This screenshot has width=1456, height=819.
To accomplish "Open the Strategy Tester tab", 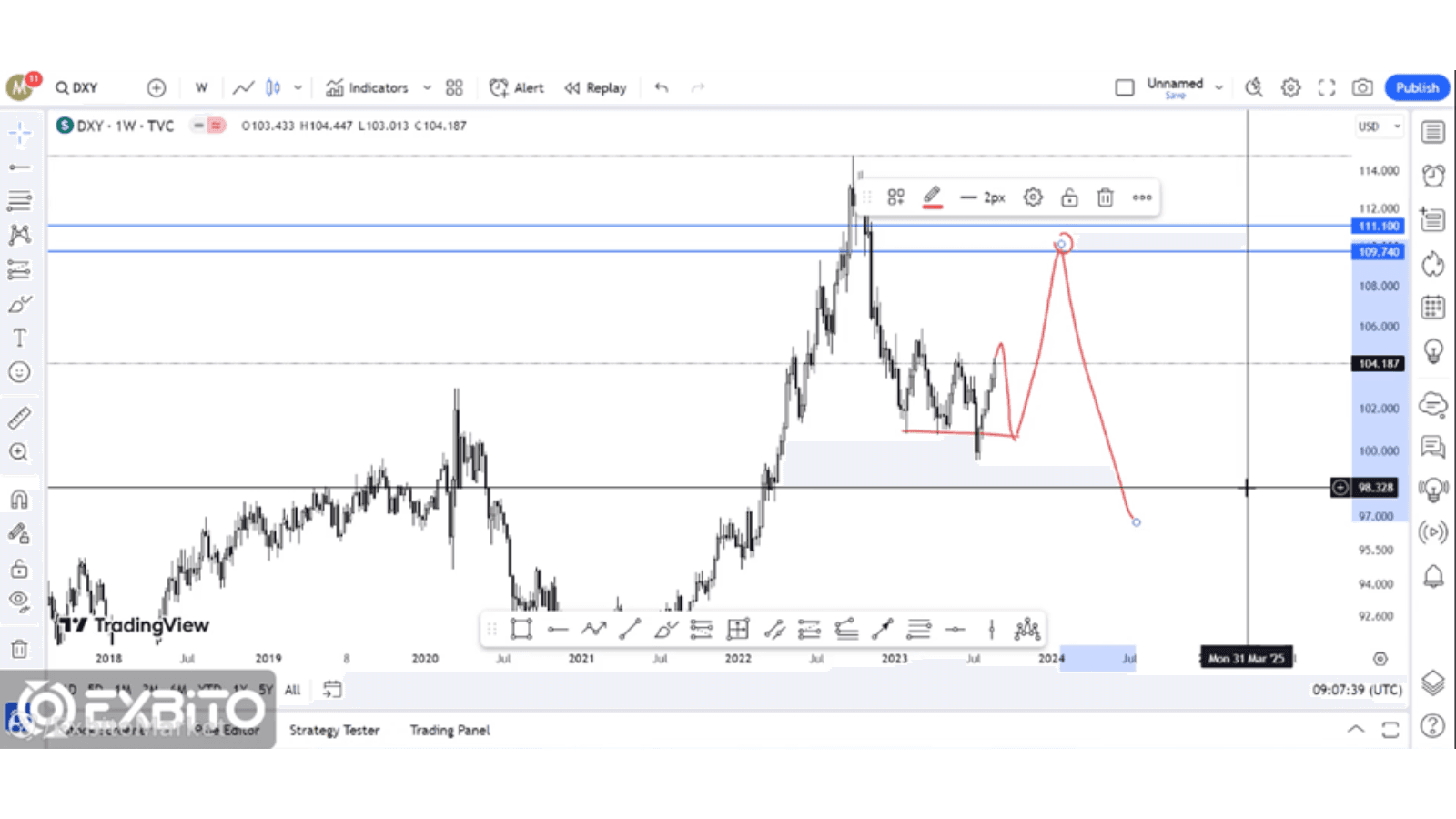I will tap(334, 730).
